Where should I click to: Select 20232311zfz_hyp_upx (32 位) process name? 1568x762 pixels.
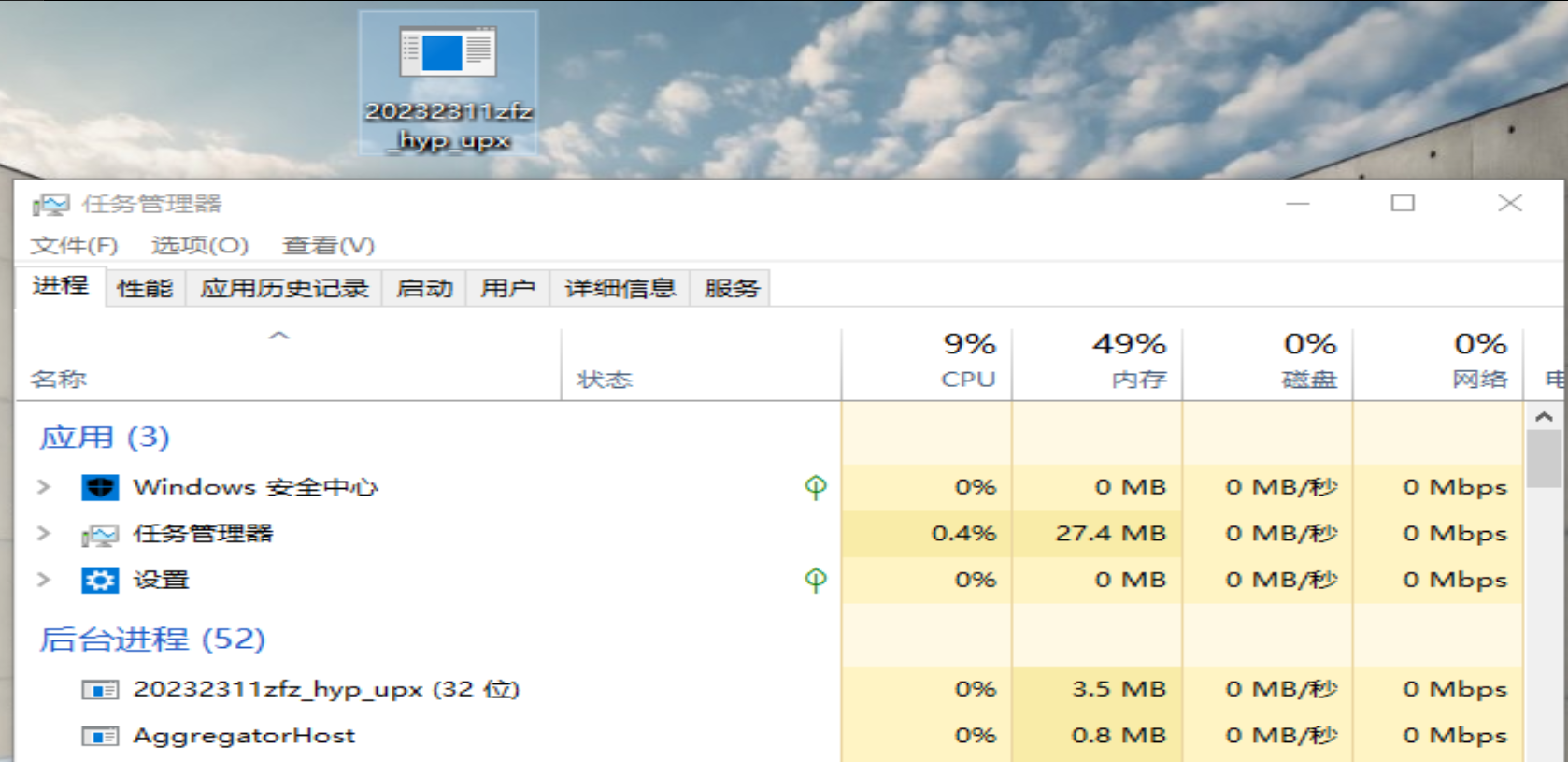[x=326, y=690]
